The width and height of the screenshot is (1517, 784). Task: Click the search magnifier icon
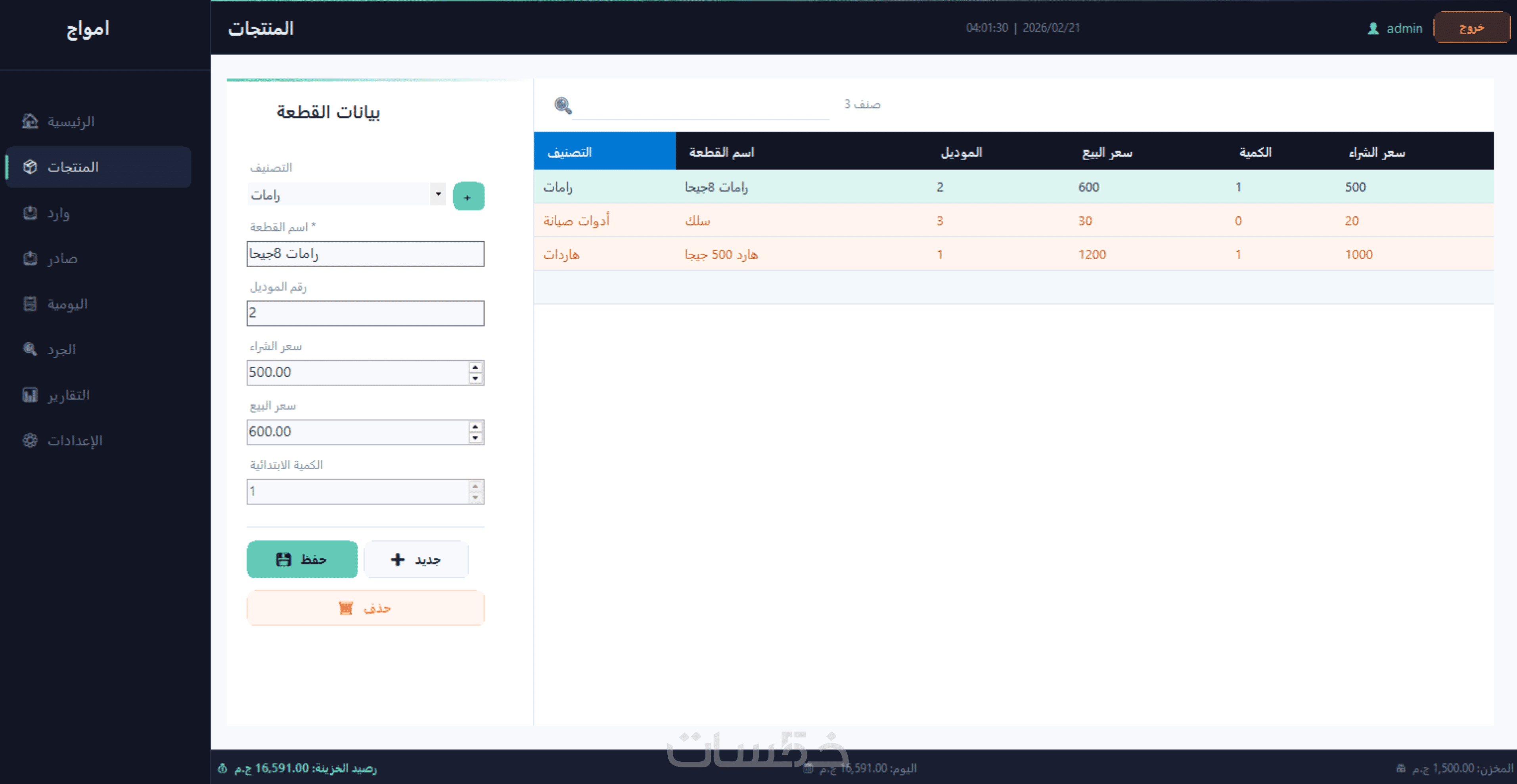click(562, 105)
